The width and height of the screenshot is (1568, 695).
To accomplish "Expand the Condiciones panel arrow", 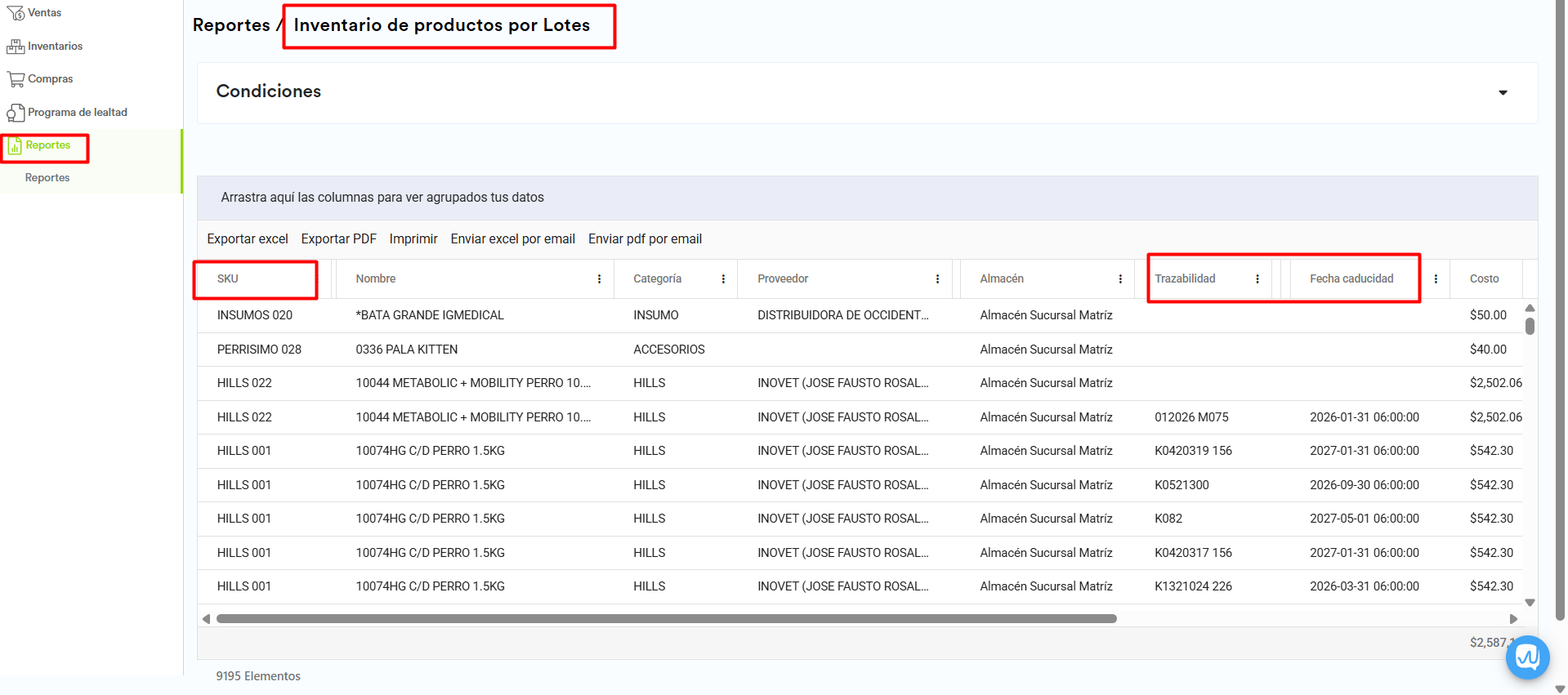I will [x=1503, y=93].
